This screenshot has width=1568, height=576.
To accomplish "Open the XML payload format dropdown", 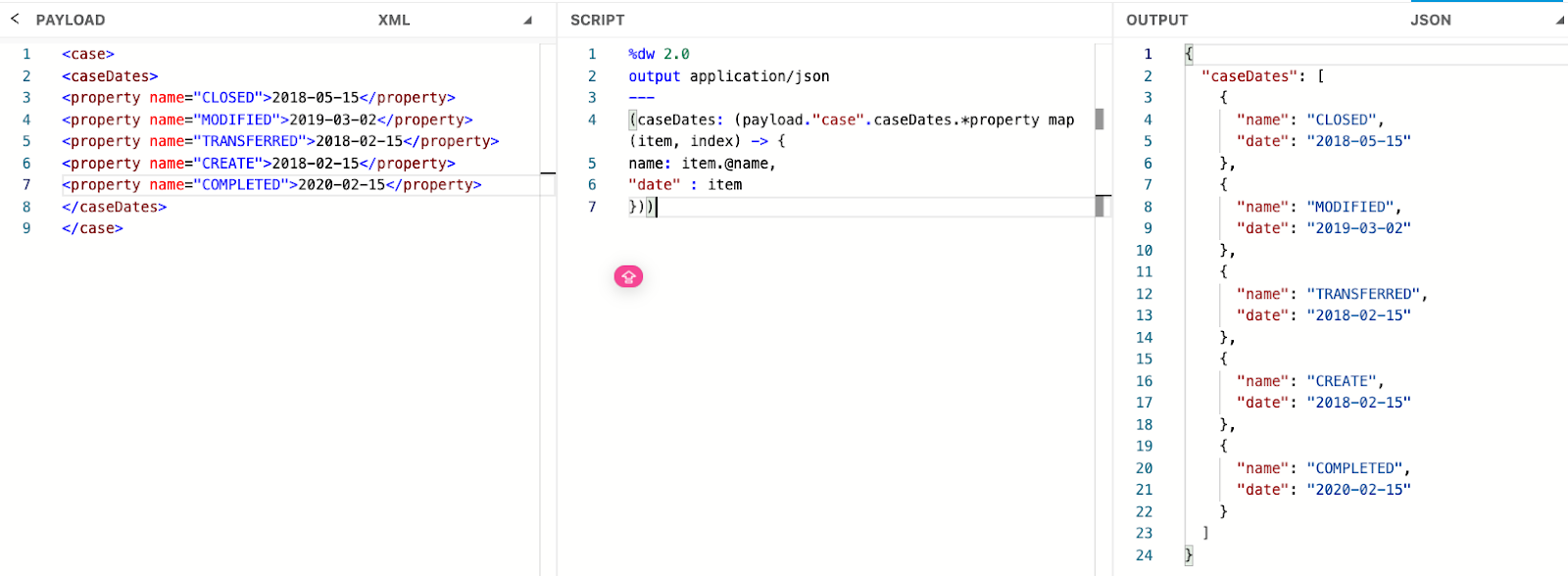I will click(527, 20).
